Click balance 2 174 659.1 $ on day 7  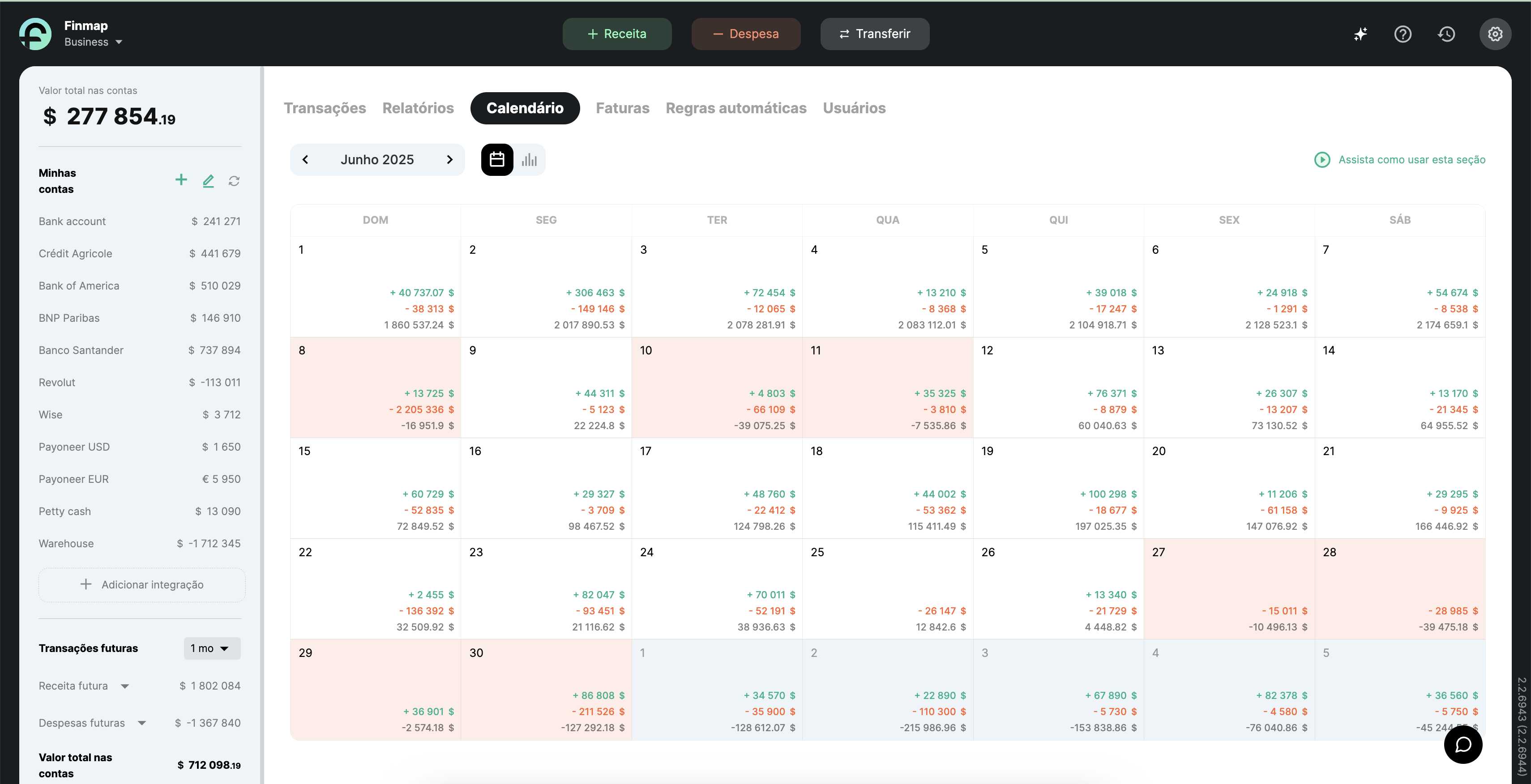pos(1447,325)
